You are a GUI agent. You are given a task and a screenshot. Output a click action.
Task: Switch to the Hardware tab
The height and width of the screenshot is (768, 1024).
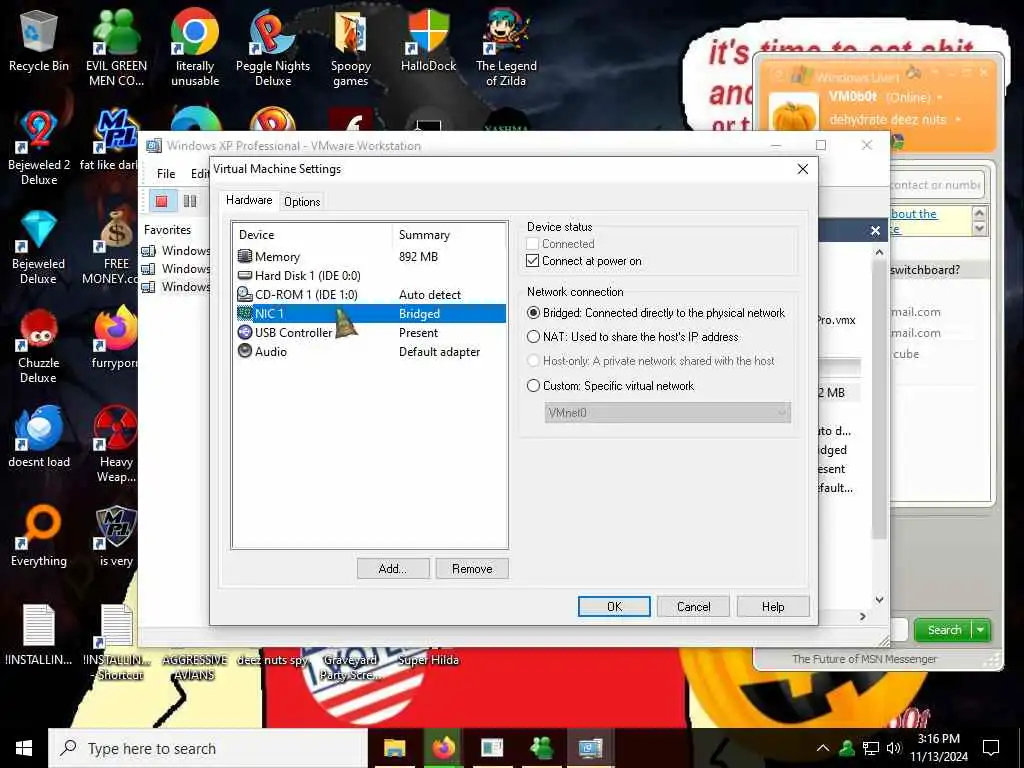(249, 200)
